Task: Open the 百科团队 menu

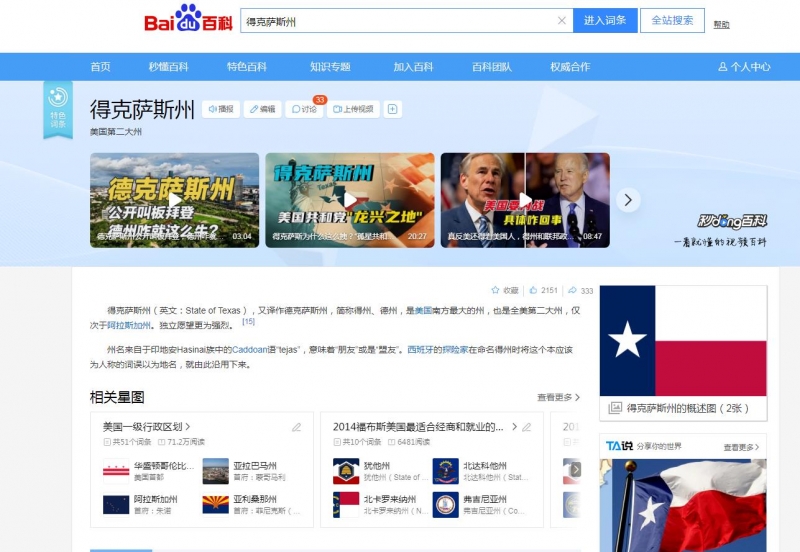Action: tap(492, 67)
